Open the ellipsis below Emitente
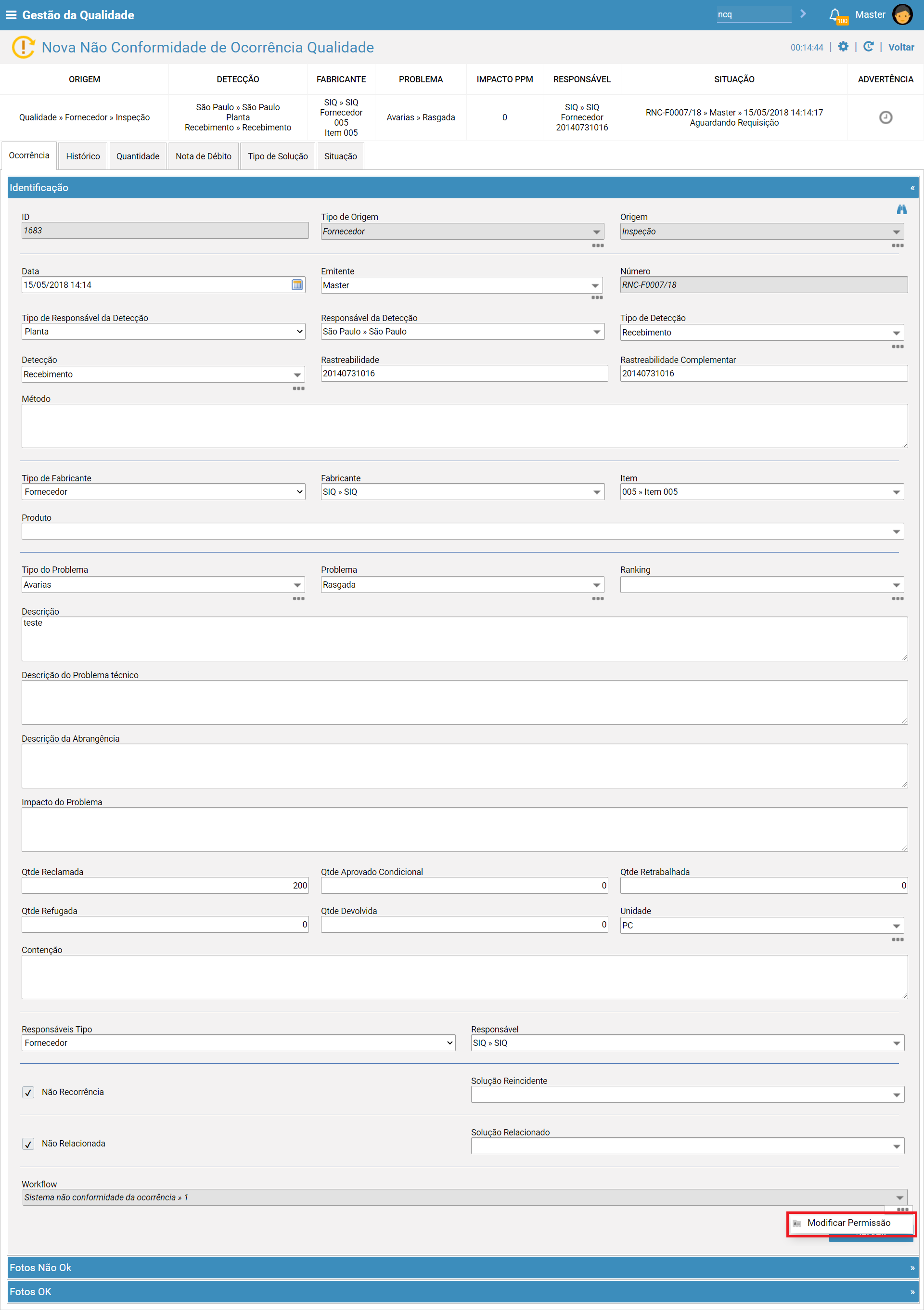 click(x=597, y=297)
